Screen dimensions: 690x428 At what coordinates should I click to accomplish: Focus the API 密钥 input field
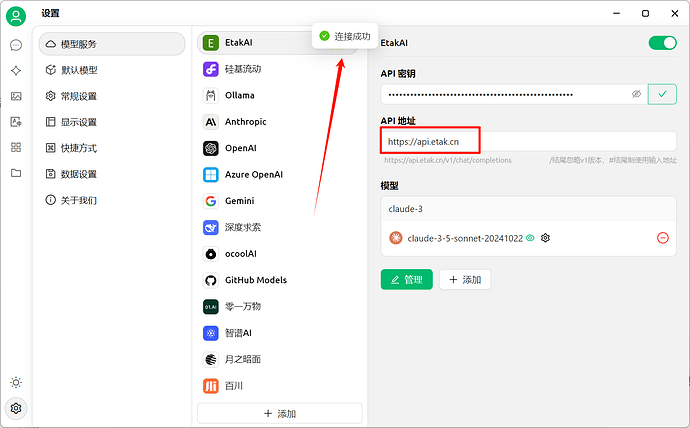(x=514, y=94)
